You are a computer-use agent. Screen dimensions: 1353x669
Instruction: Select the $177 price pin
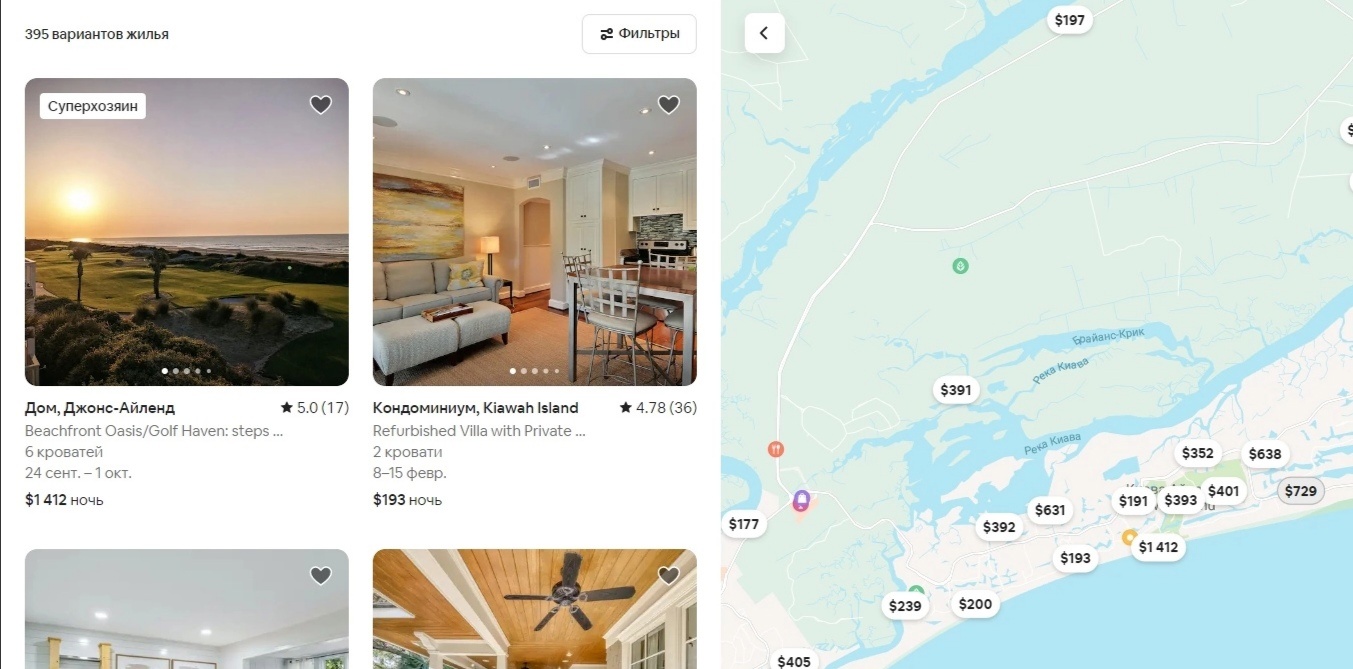(x=744, y=524)
